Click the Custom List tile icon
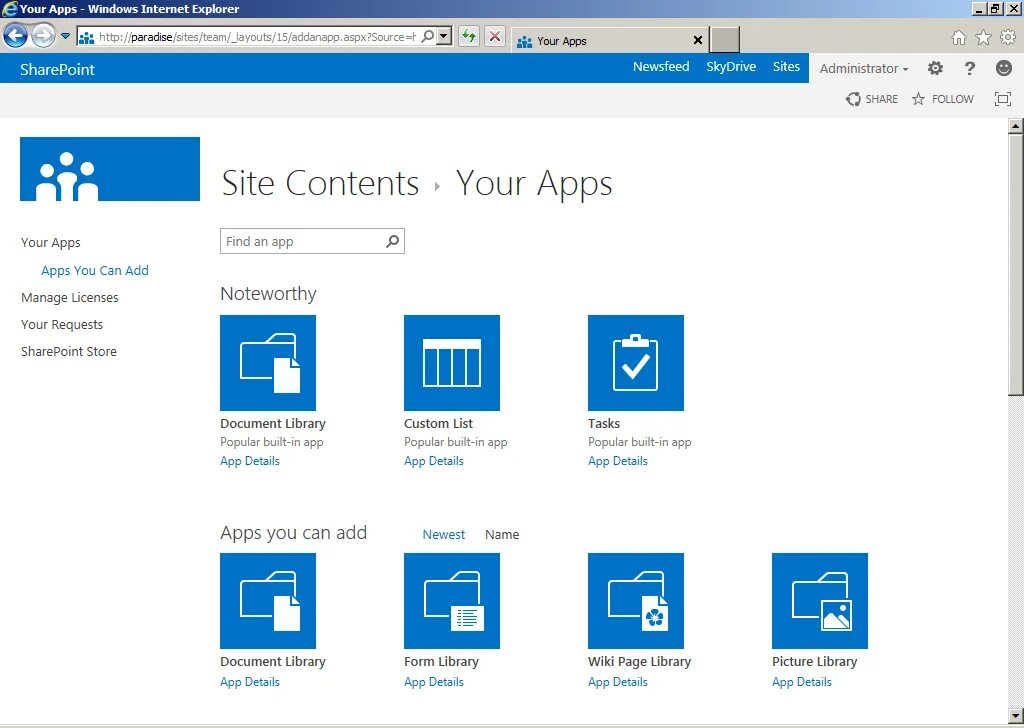This screenshot has width=1024, height=728. (x=452, y=363)
